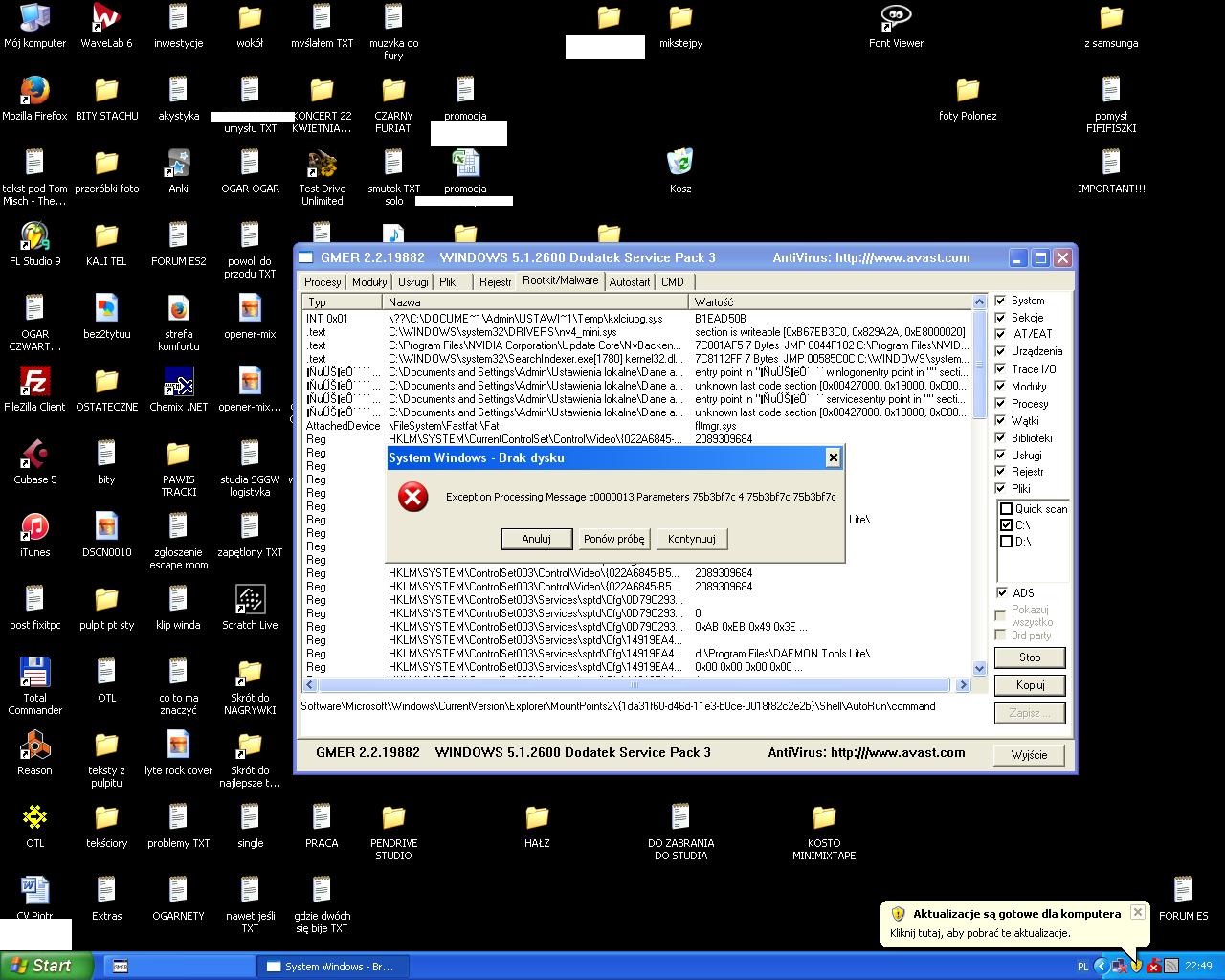
Task: Switch to the CMD tab
Action: tap(673, 282)
